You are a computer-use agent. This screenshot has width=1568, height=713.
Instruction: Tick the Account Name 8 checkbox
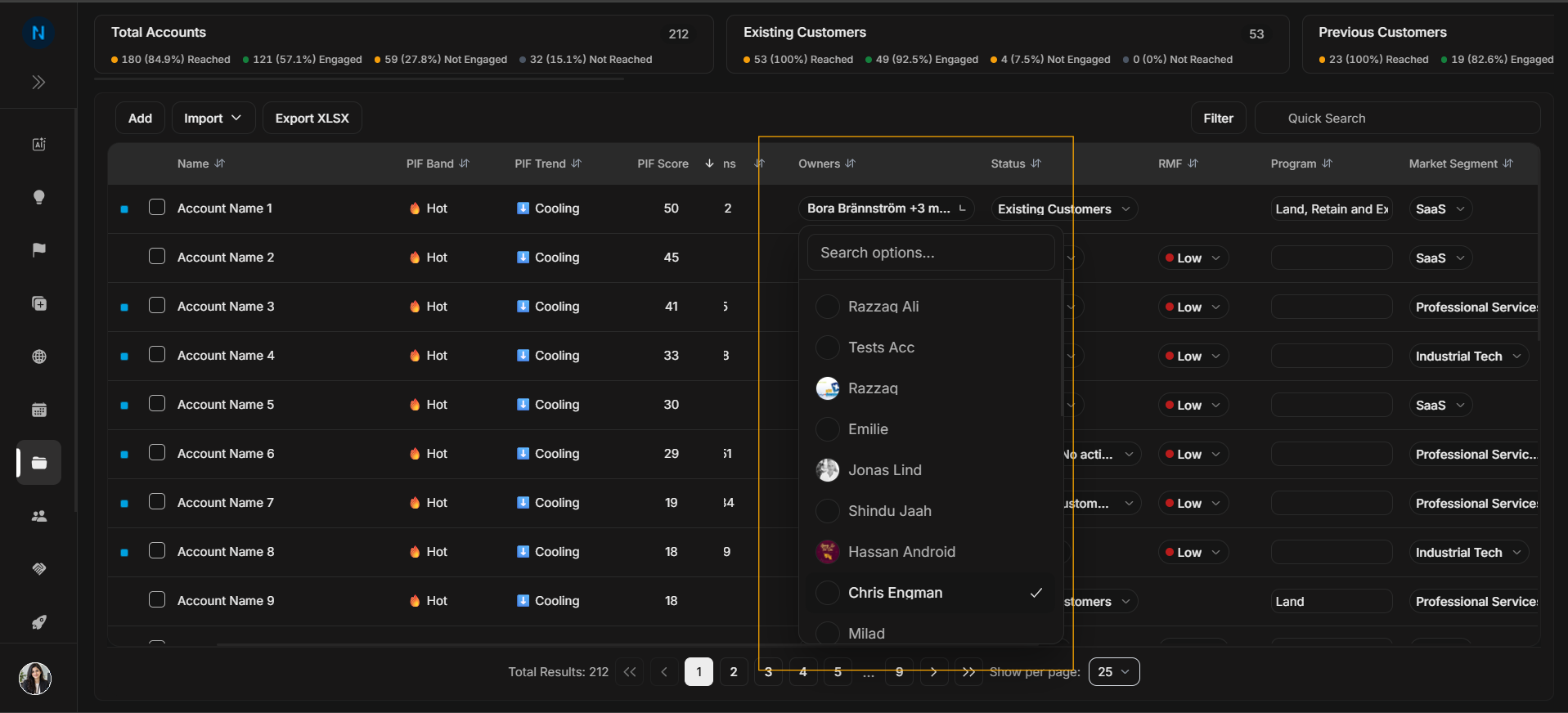(157, 551)
